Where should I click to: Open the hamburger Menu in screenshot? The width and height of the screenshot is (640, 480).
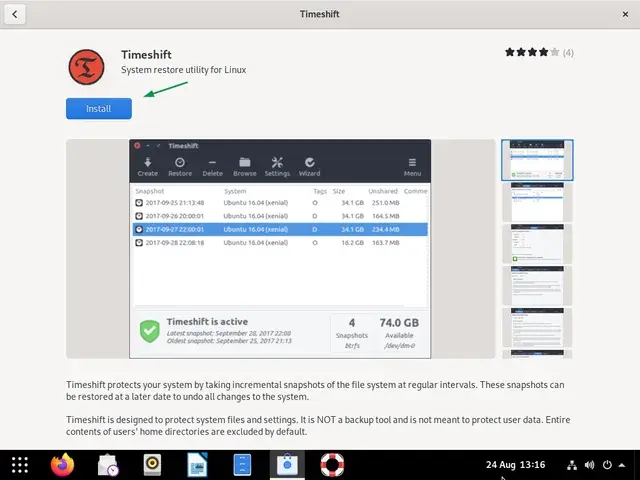[x=412, y=167]
